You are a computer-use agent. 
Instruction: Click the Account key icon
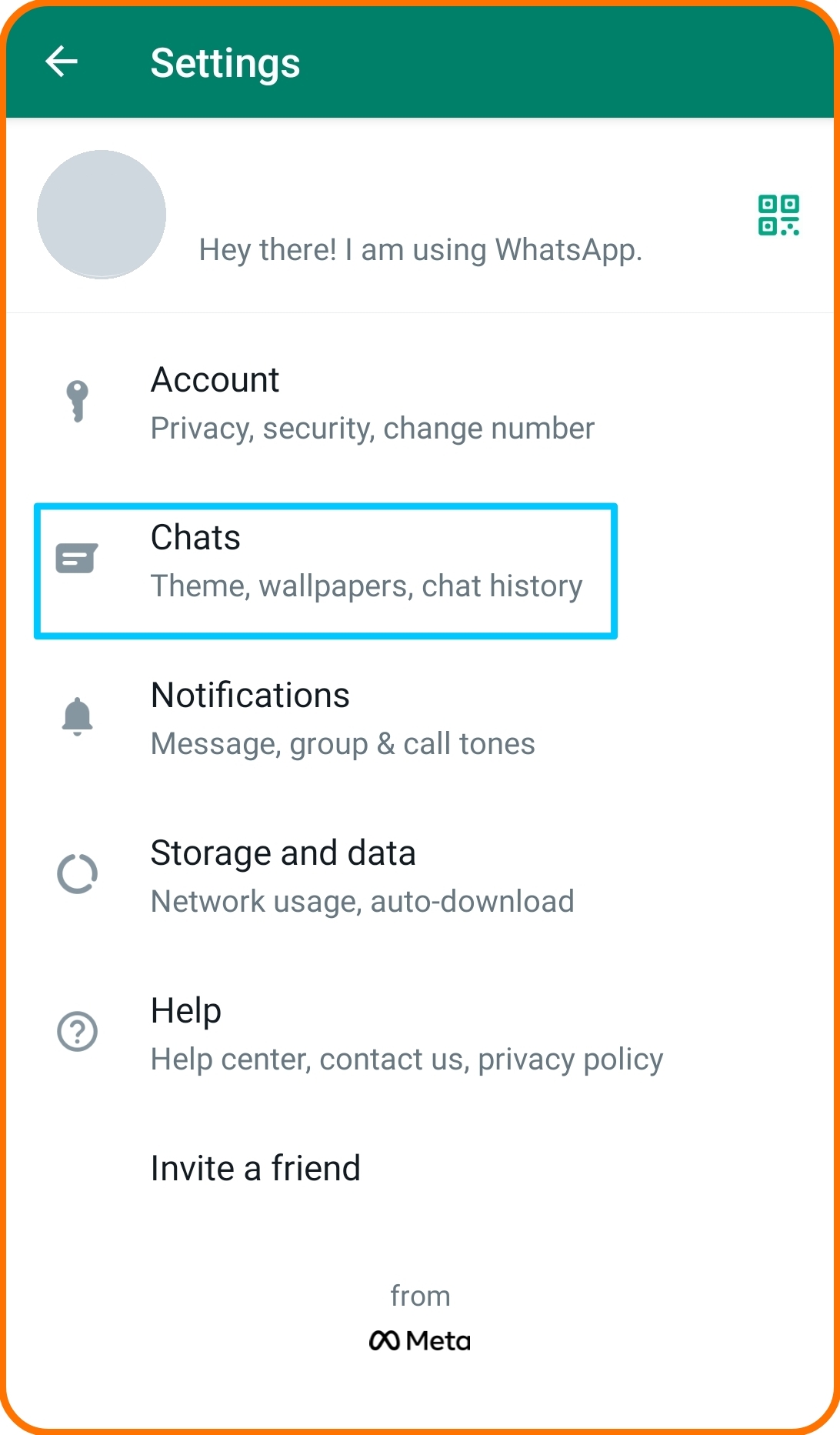[77, 402]
